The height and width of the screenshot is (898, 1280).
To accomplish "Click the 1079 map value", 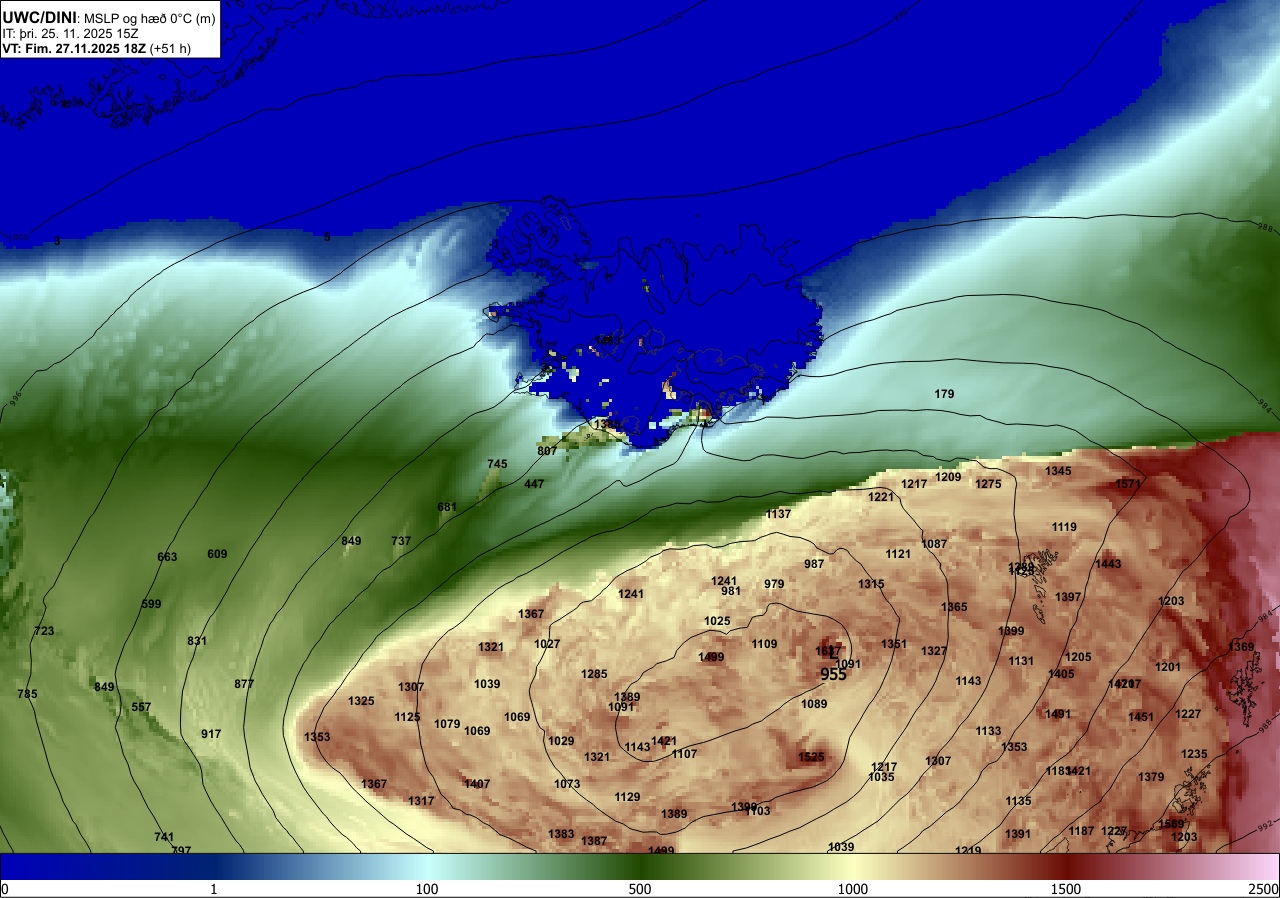I will pos(447,724).
